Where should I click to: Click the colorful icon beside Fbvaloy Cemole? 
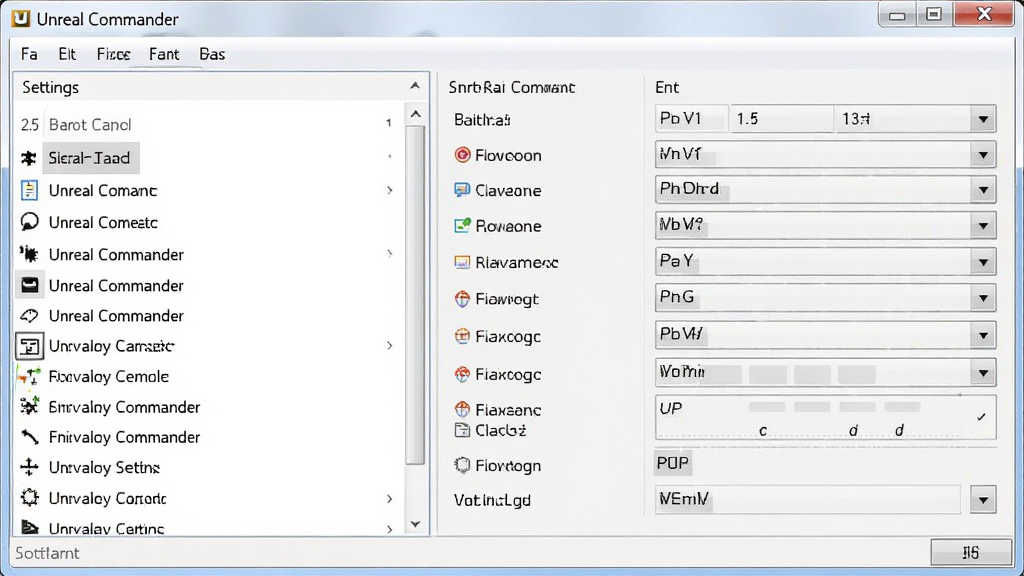[x=29, y=377]
